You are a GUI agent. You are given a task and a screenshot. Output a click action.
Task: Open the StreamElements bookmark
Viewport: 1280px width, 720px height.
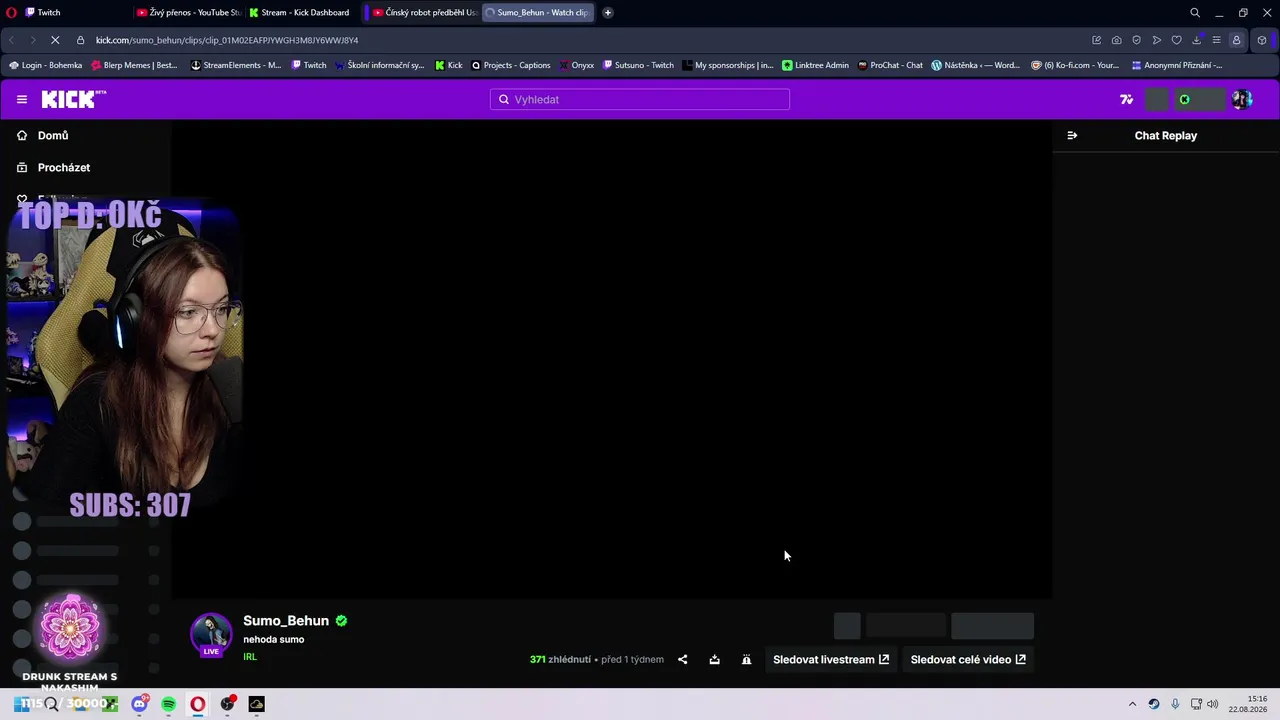click(236, 65)
